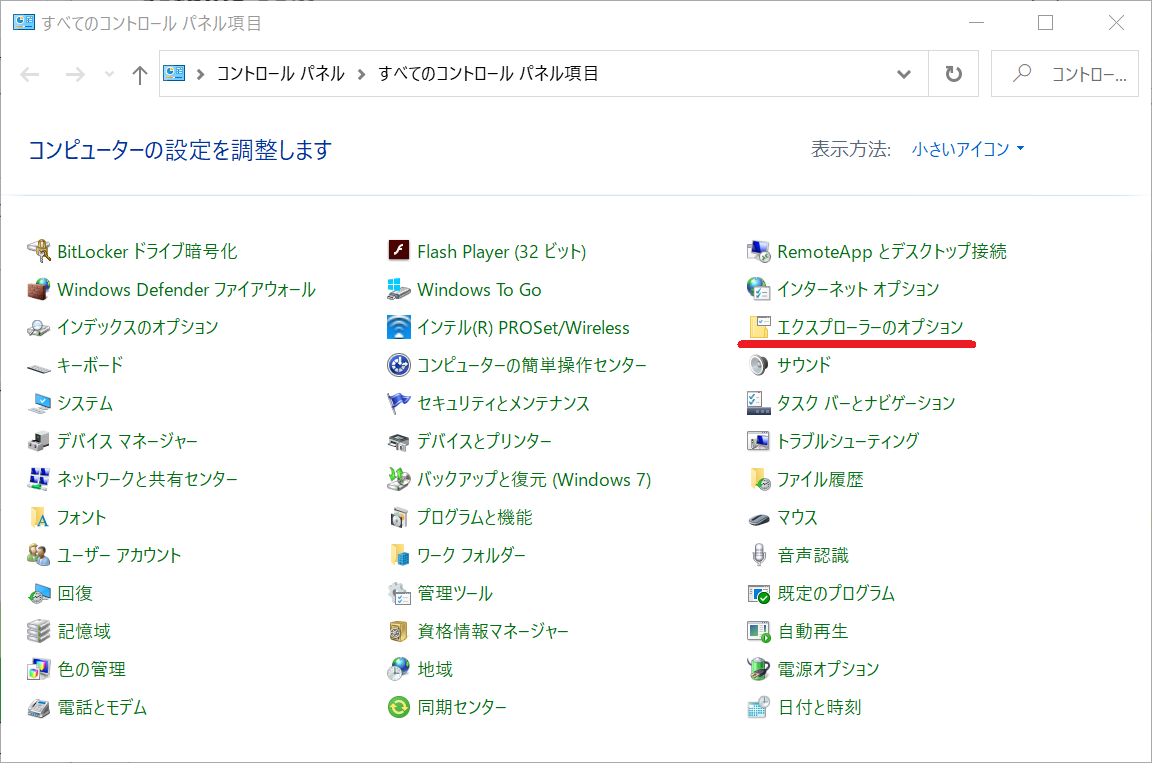Click the Control Panel search box
This screenshot has width=1152, height=763.
[1065, 73]
